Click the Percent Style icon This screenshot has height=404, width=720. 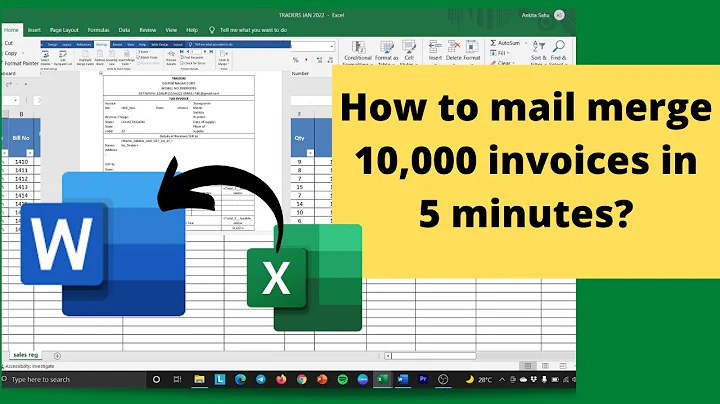click(295, 60)
